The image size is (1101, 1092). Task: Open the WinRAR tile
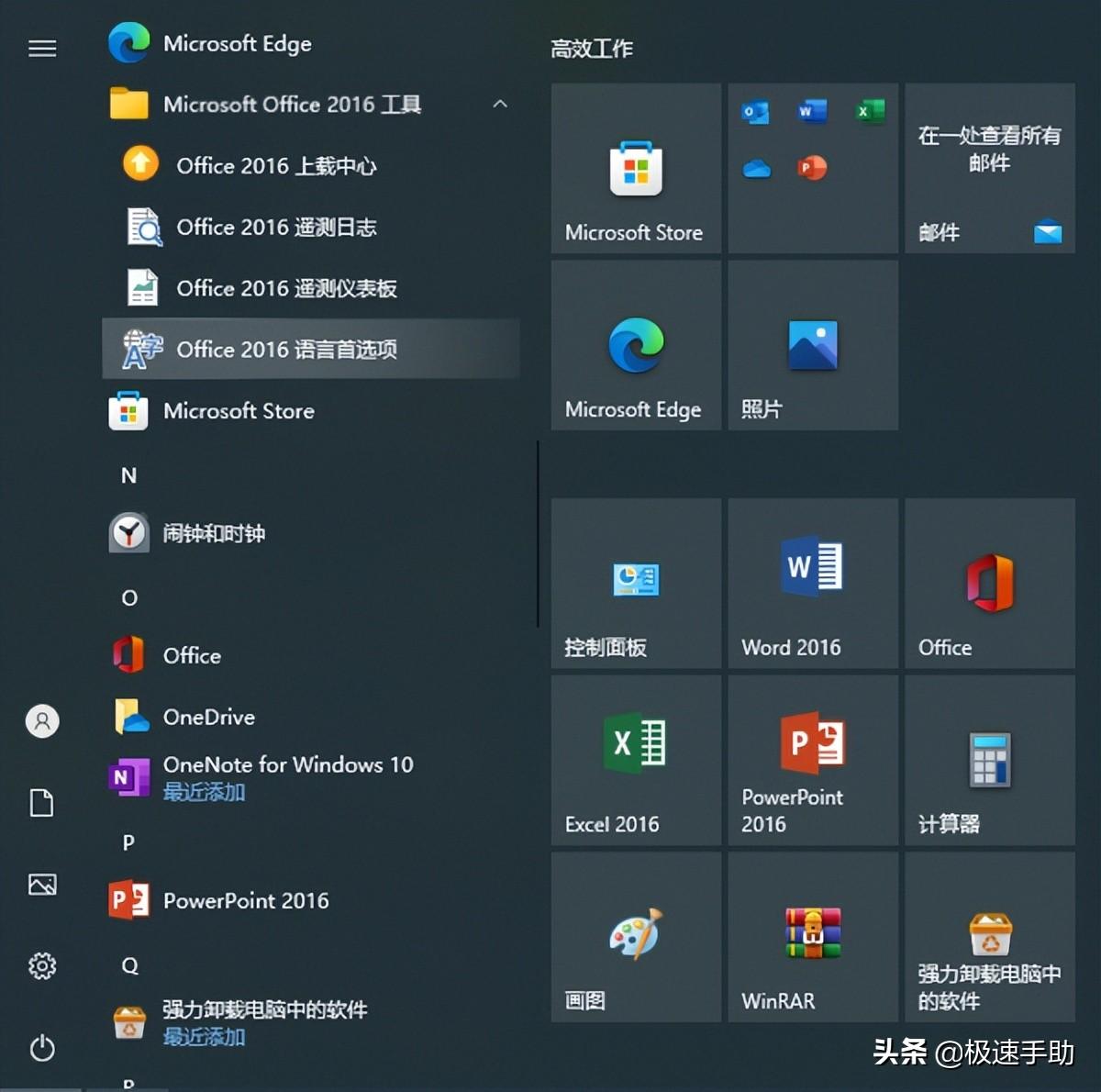tap(812, 936)
